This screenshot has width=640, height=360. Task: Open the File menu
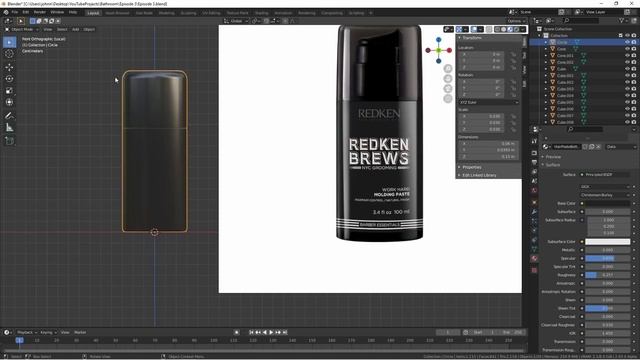pyautogui.click(x=15, y=12)
